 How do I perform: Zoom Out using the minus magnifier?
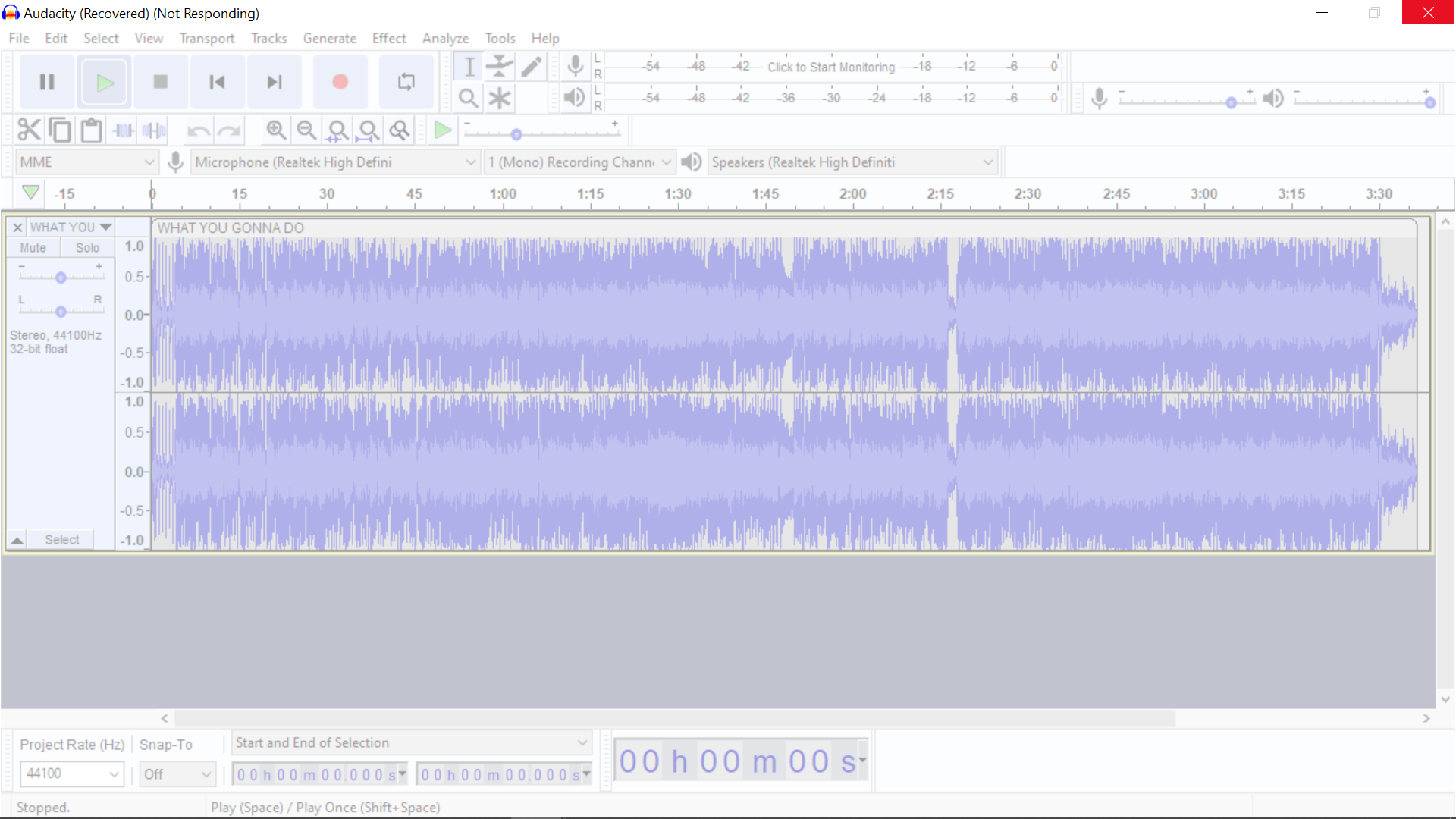[306, 130]
